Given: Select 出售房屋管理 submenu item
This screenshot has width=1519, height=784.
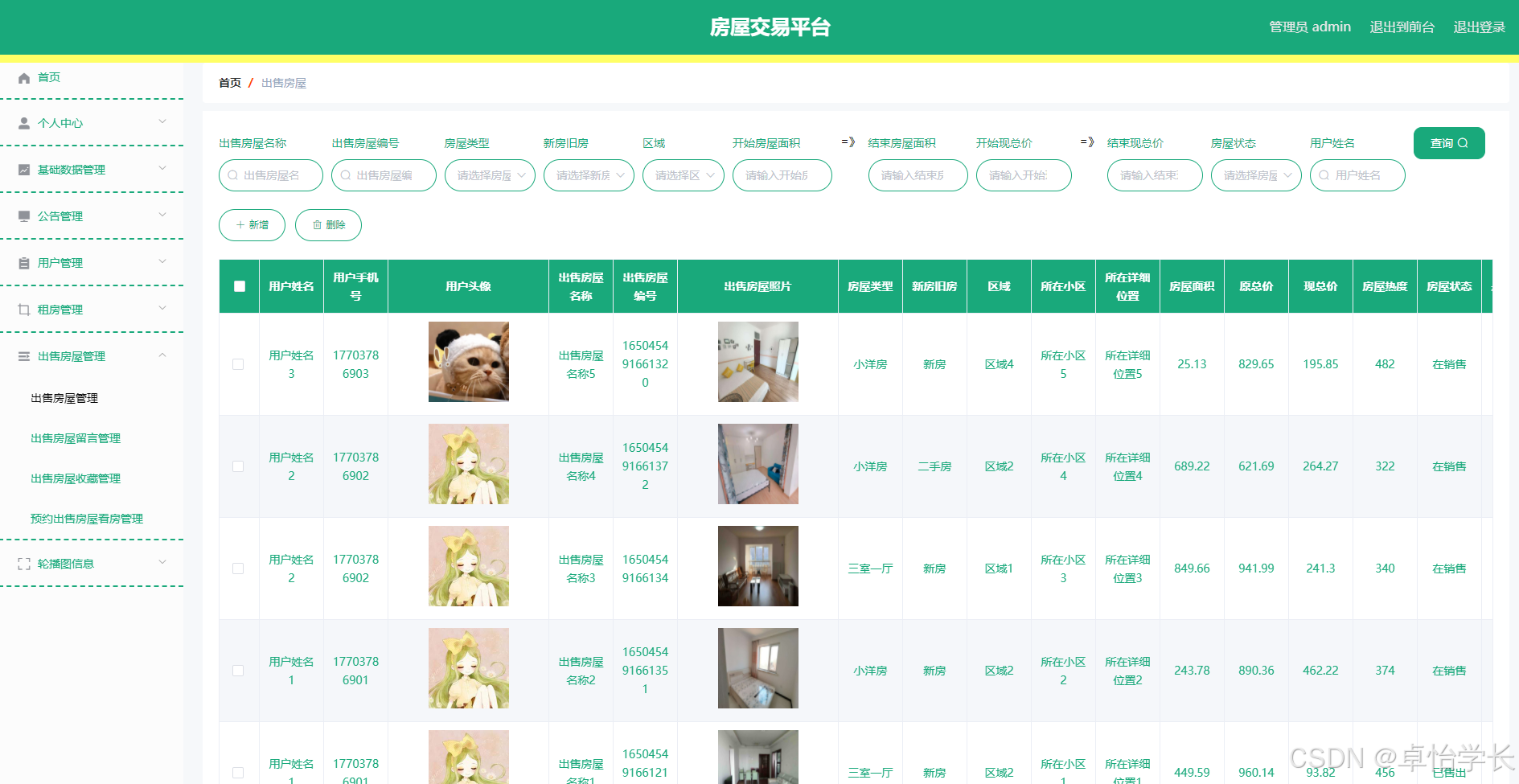Looking at the screenshot, I should [x=64, y=398].
